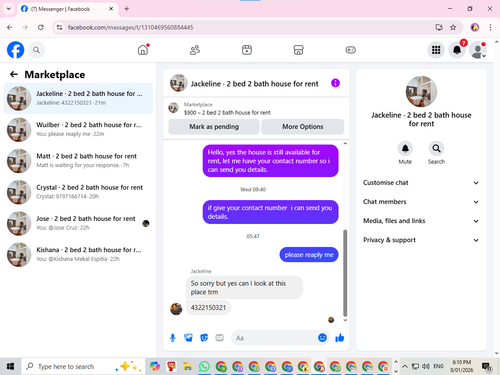This screenshot has height=375, width=500.
Task: Send a thumbs-up like
Action: click(x=340, y=338)
